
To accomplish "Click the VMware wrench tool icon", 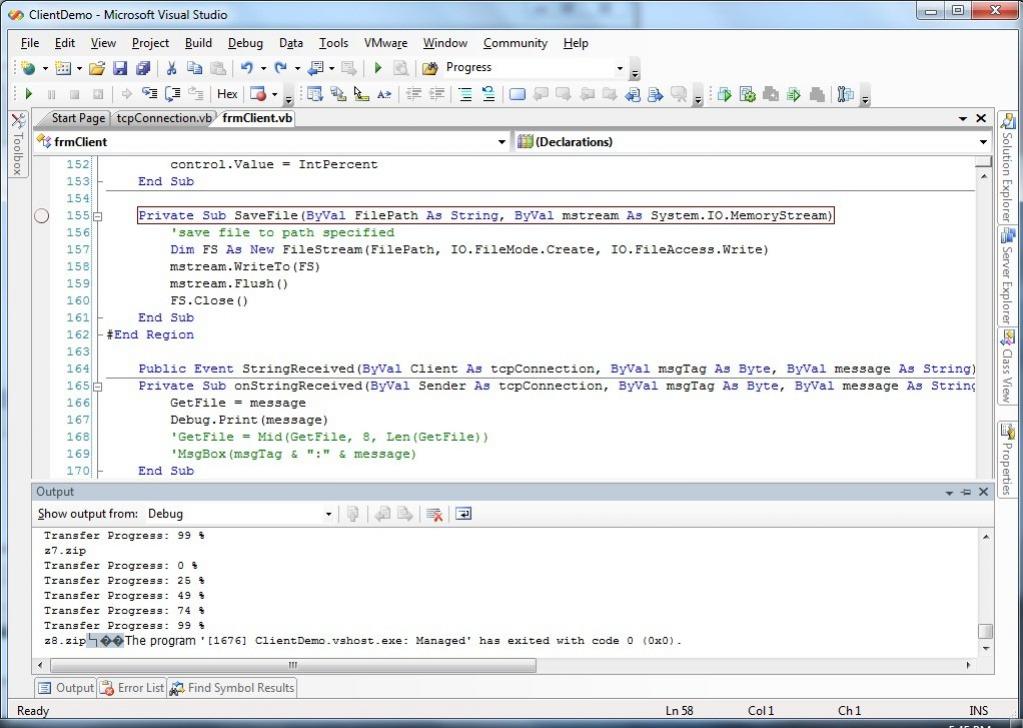I will point(845,94).
